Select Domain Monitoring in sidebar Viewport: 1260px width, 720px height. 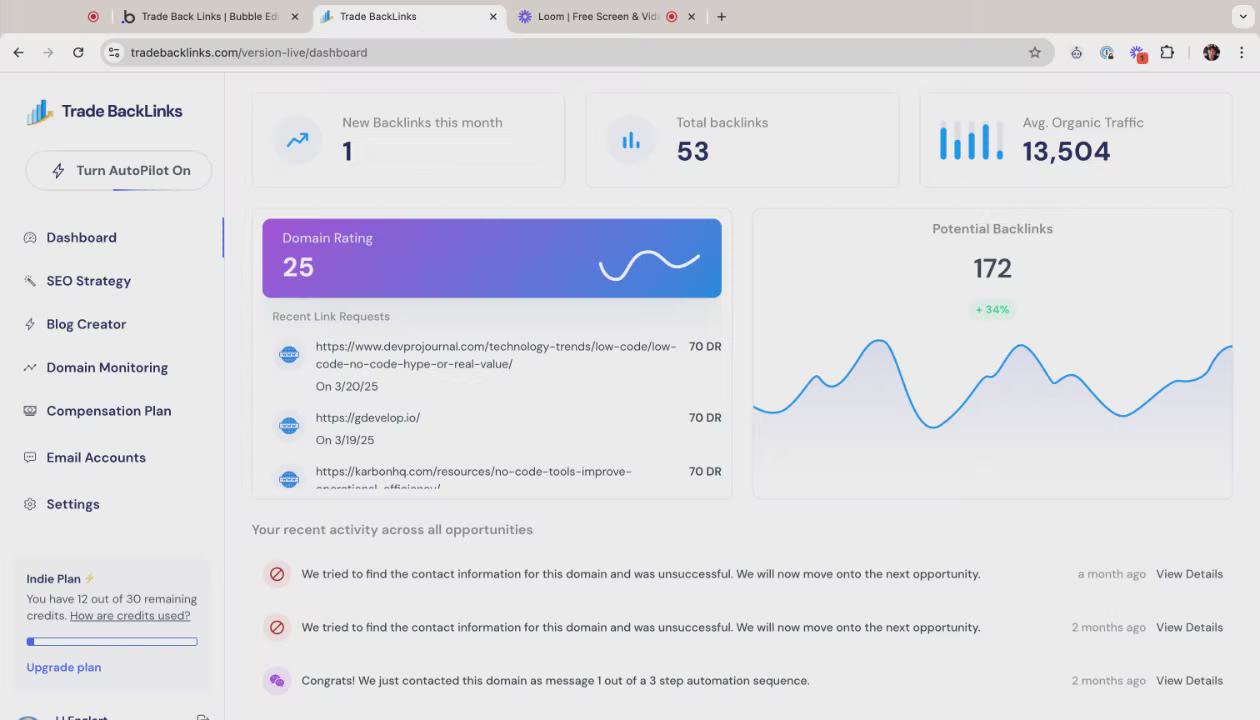[x=107, y=367]
